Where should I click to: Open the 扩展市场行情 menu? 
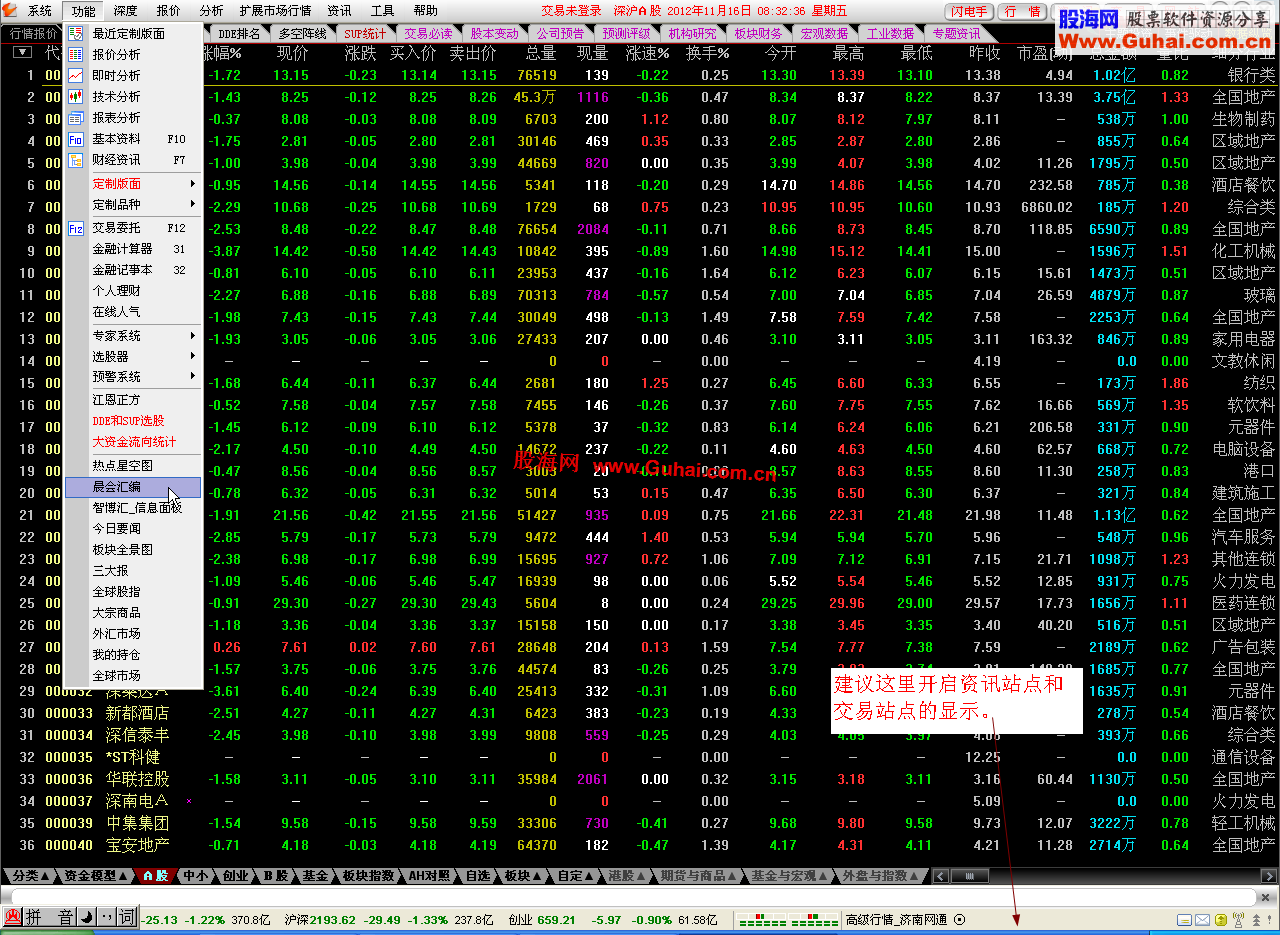pyautogui.click(x=276, y=11)
